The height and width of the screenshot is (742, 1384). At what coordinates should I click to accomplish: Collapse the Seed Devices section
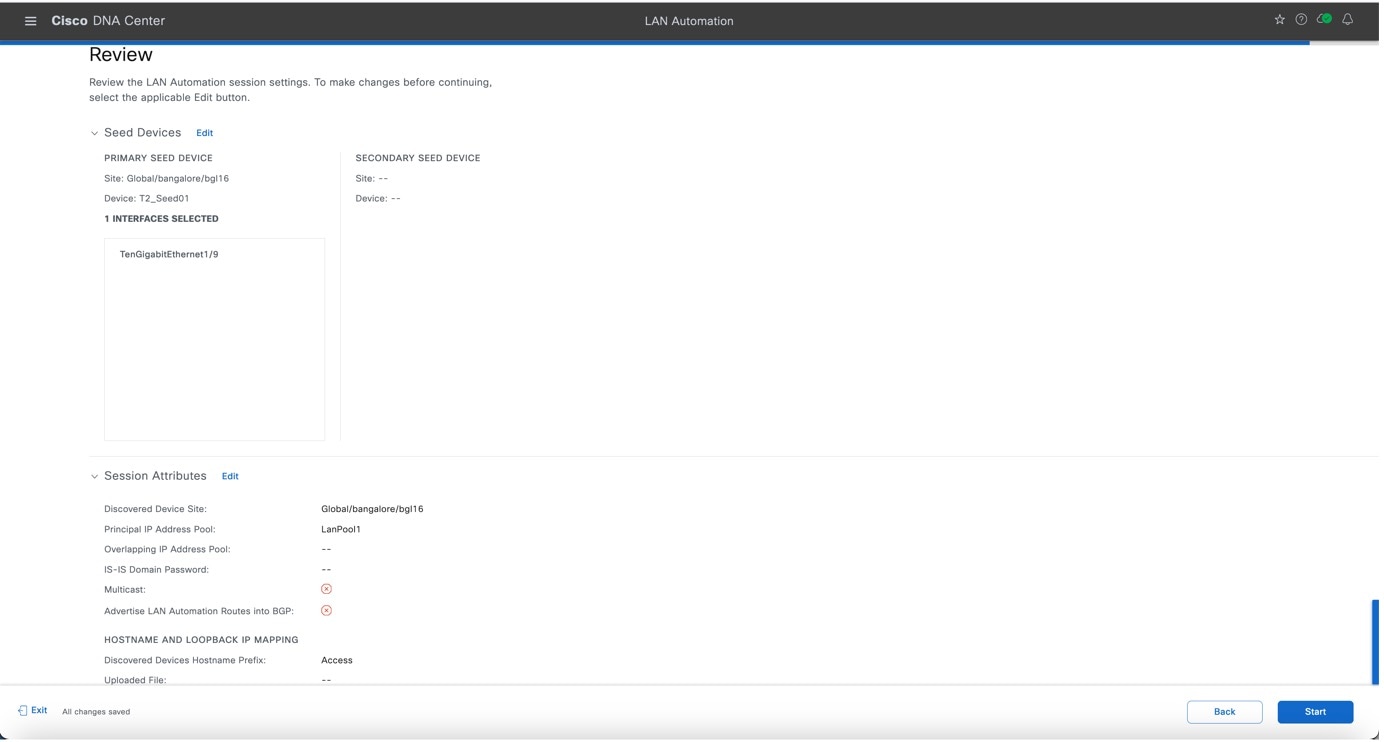click(x=94, y=133)
